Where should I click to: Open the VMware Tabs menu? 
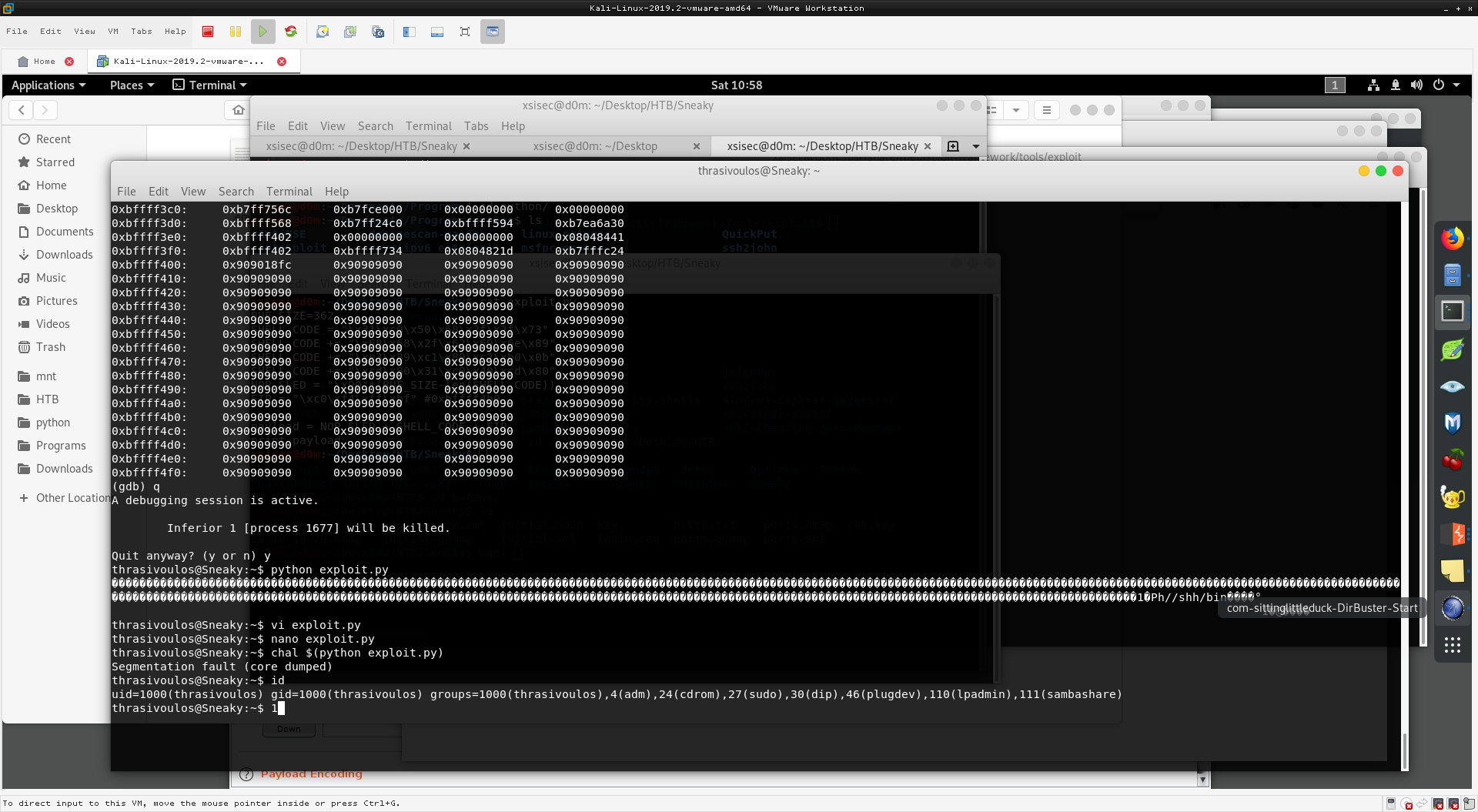(142, 32)
